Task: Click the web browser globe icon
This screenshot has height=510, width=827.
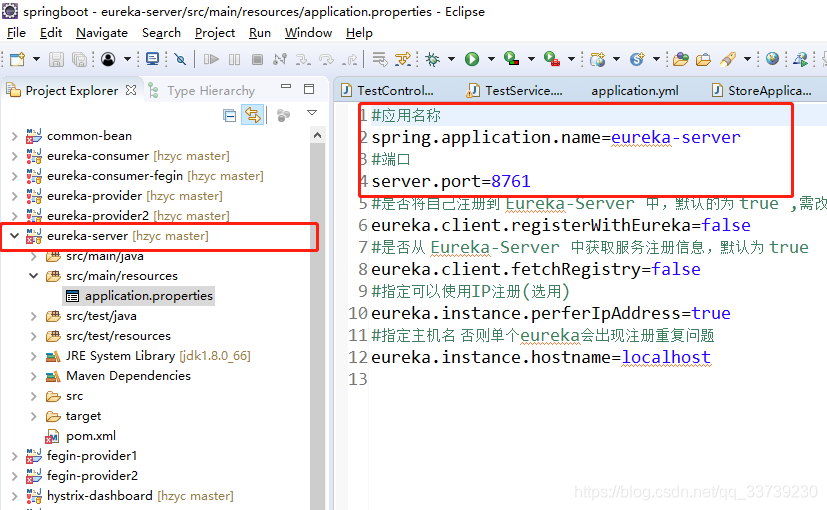Action: 773,59
